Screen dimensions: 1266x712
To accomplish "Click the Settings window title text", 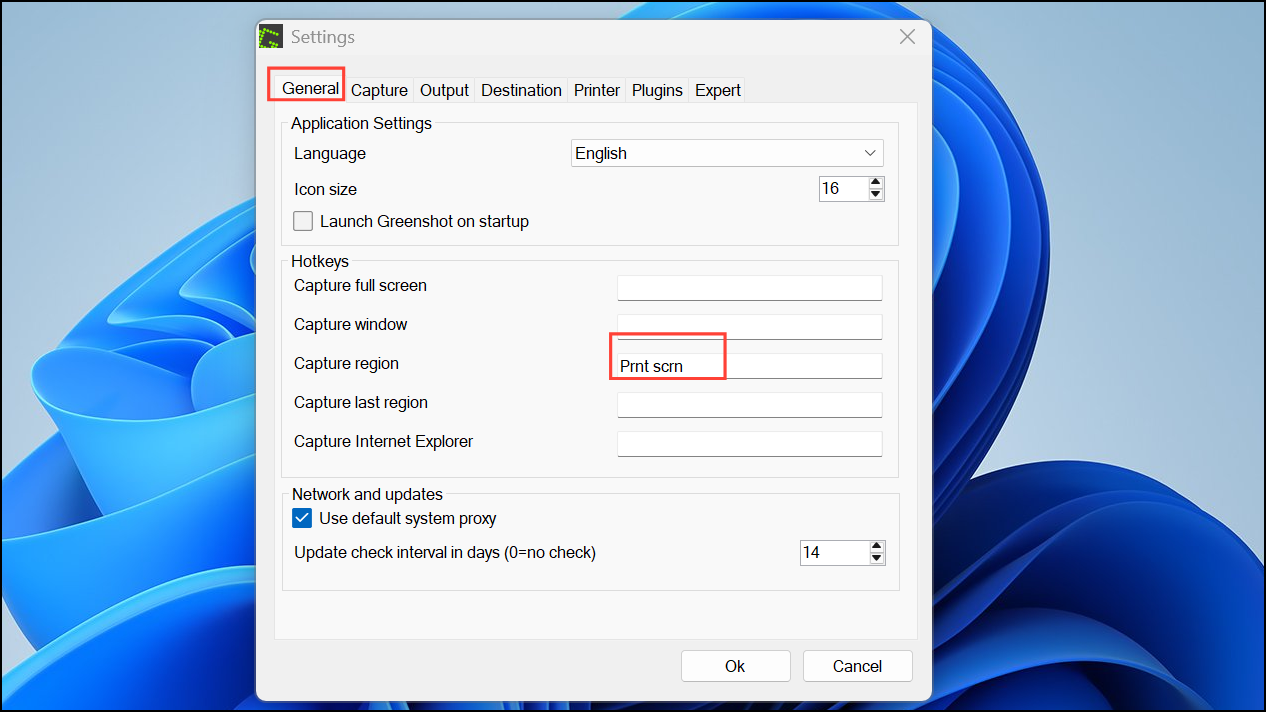I will point(323,37).
